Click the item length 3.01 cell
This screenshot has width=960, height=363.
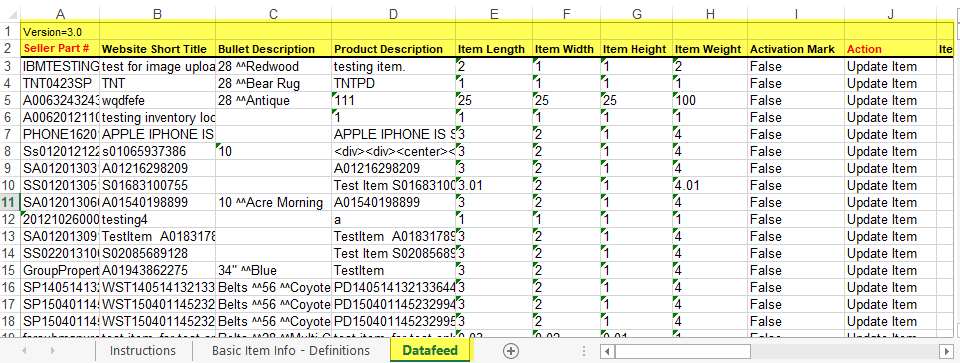click(x=493, y=185)
